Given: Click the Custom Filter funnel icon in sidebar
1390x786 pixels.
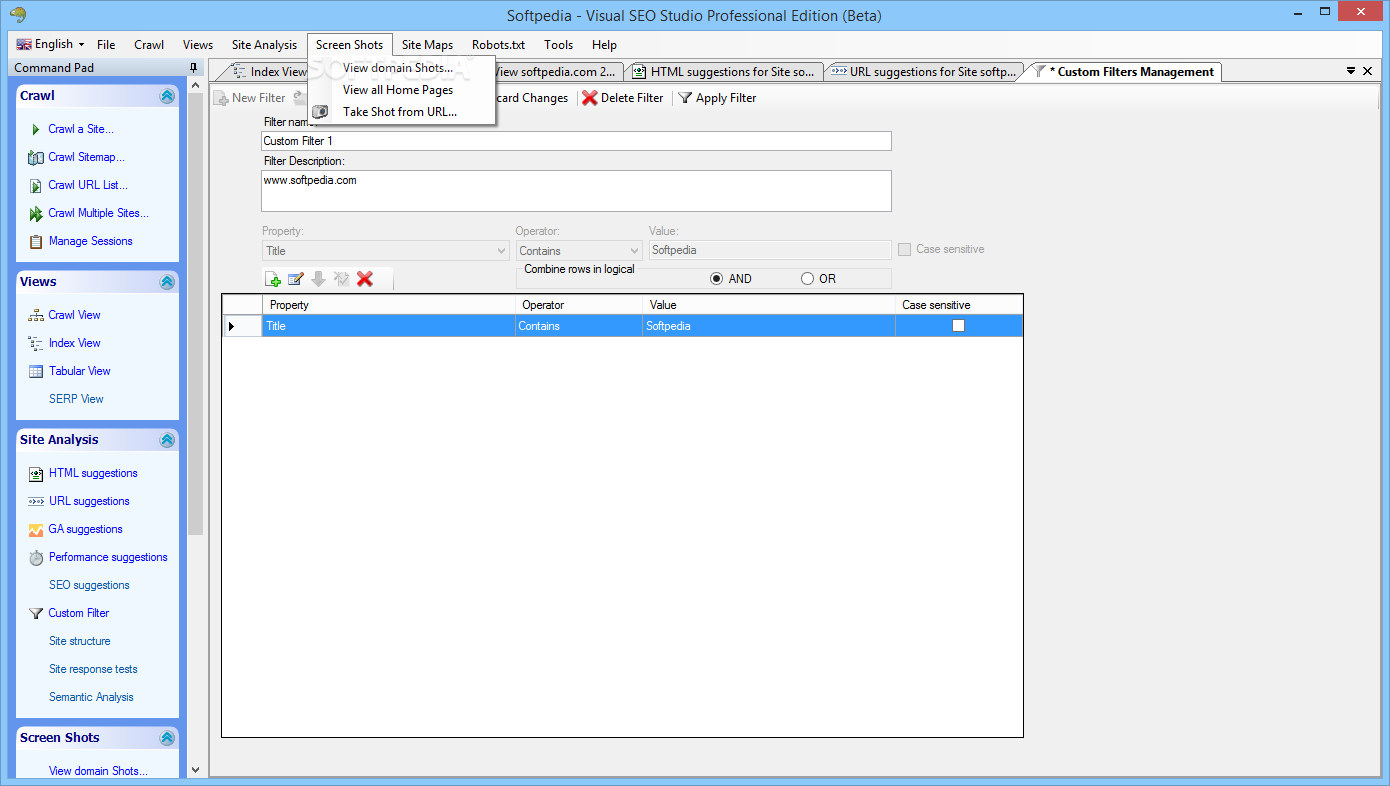Looking at the screenshot, I should [x=36, y=613].
